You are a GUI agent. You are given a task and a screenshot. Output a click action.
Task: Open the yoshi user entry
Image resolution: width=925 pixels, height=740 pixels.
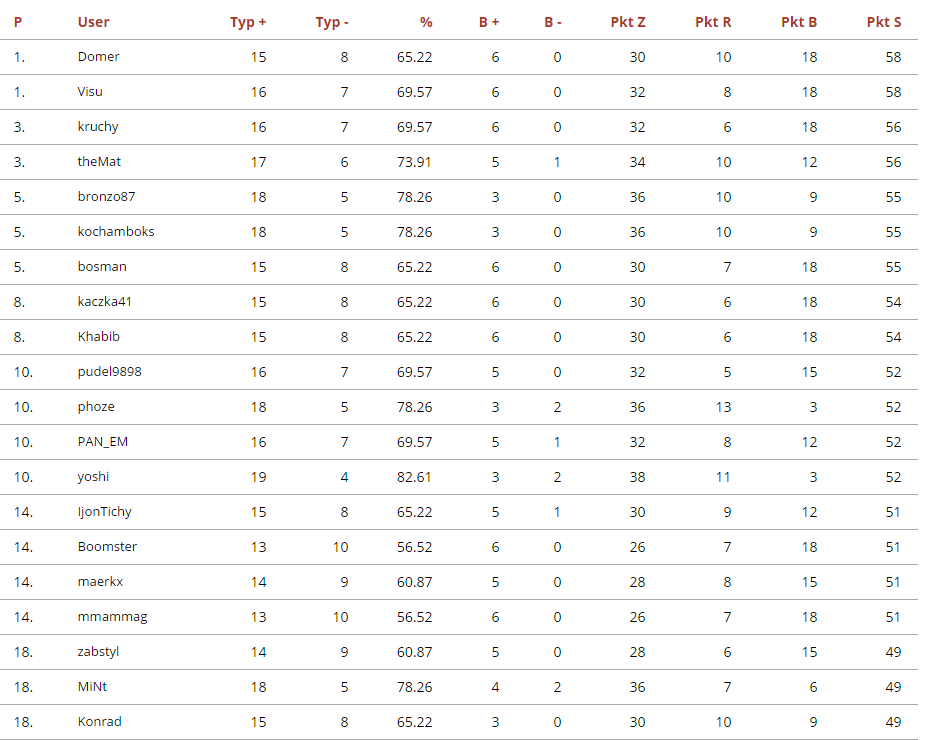[94, 477]
